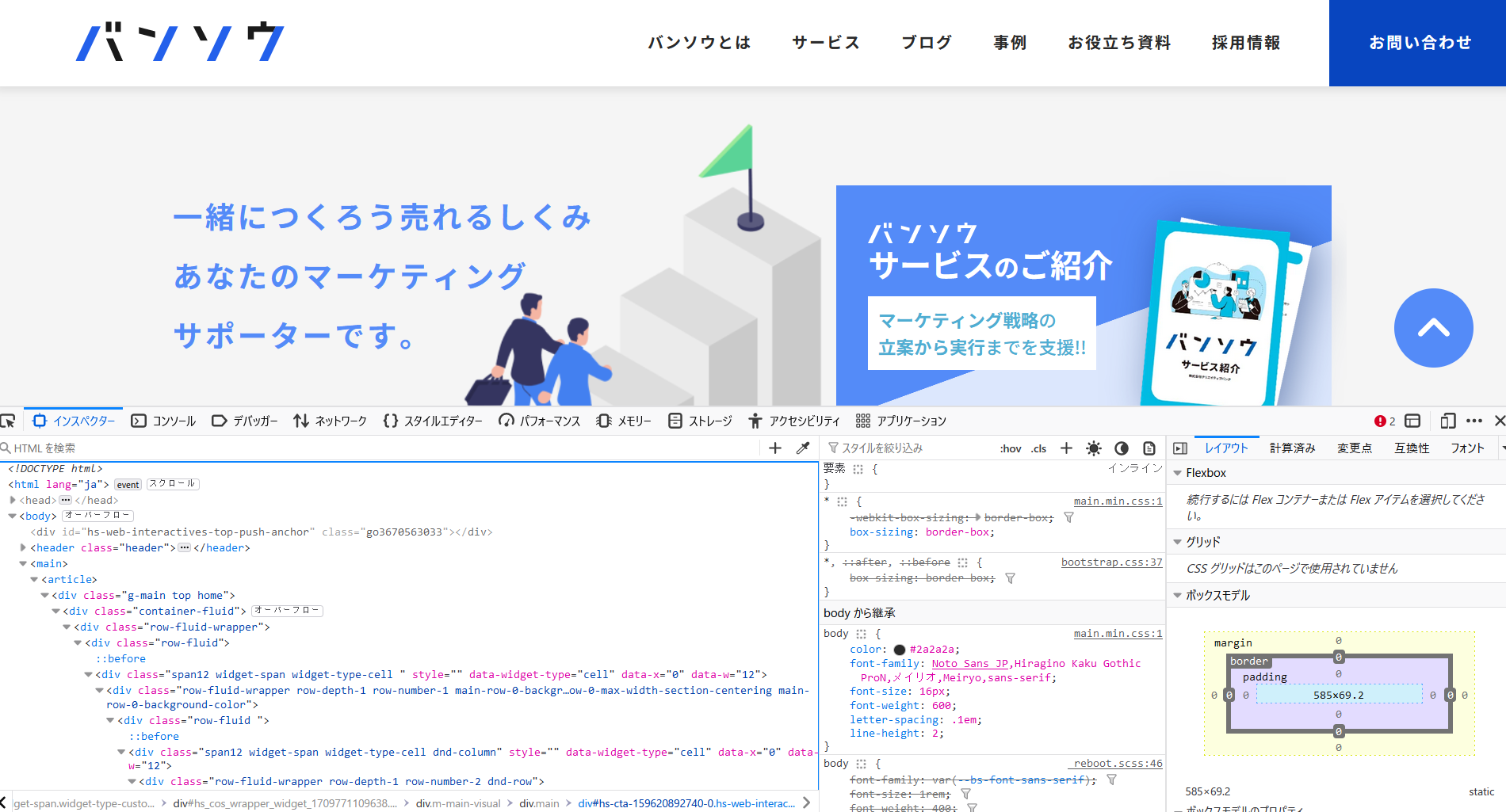The image size is (1506, 812).
Task: Click filter icon beside overridden font-size 1rem
Action: tap(965, 794)
